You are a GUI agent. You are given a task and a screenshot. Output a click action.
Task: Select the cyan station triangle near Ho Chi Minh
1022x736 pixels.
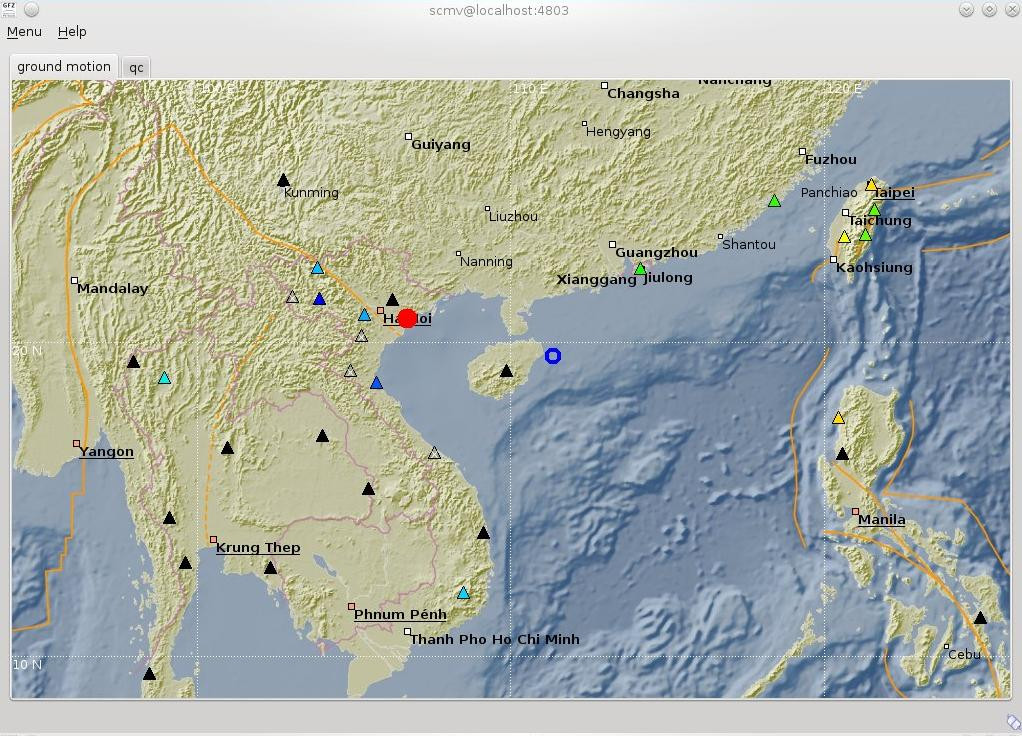click(463, 593)
